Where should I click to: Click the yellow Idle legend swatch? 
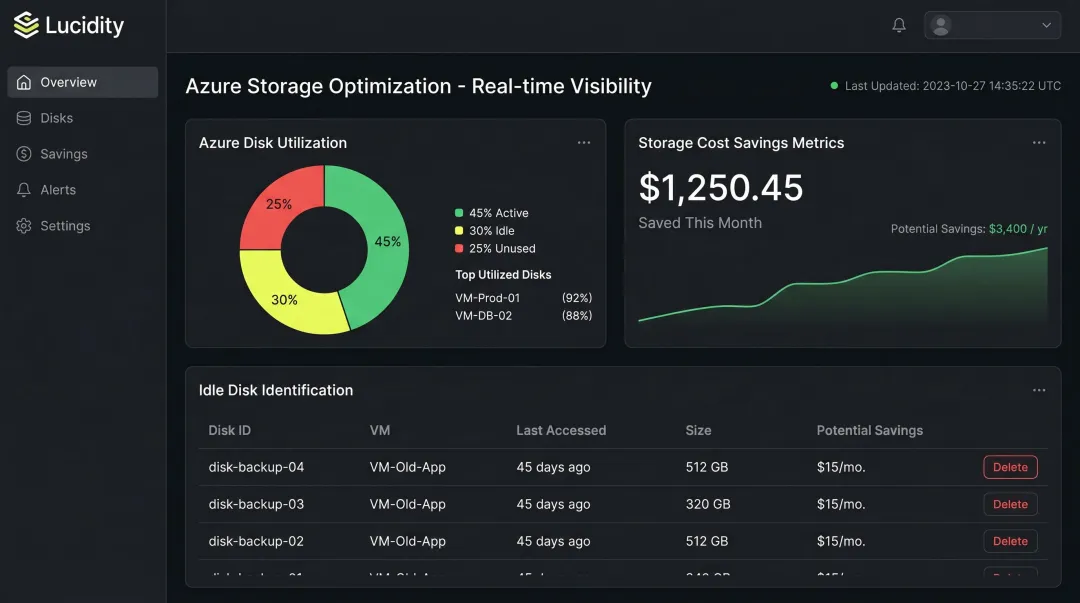point(459,231)
